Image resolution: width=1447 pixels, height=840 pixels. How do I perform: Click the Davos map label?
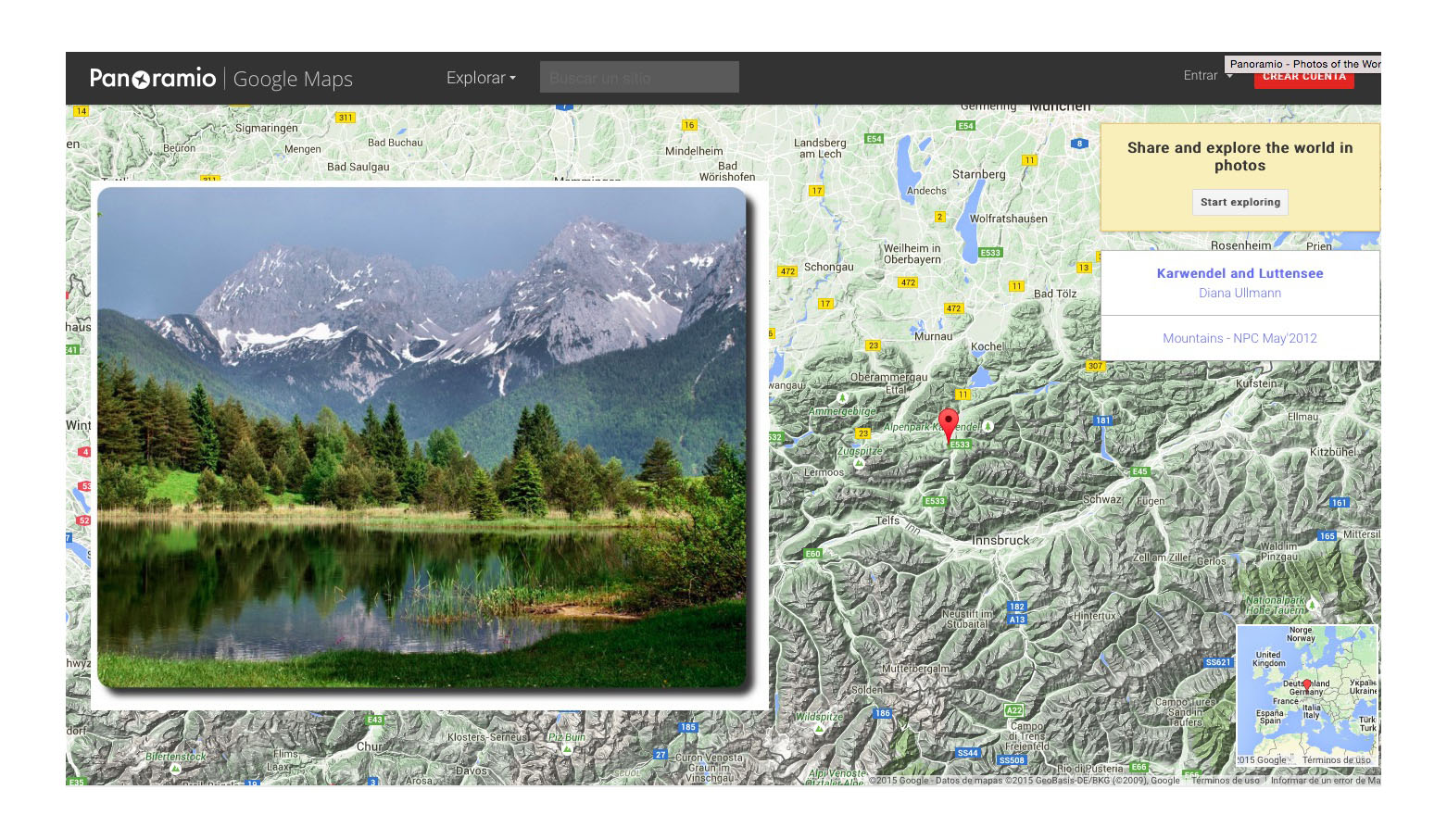[x=471, y=771]
